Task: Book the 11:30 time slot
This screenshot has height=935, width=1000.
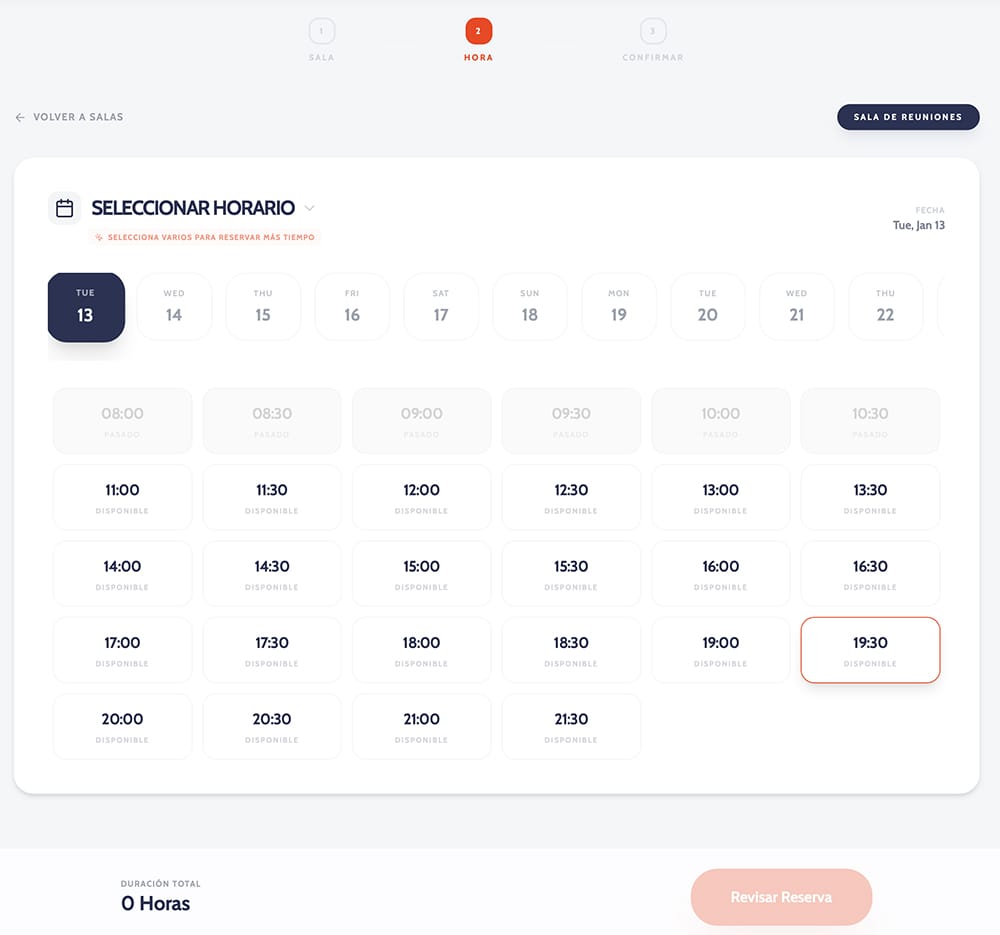Action: coord(272,497)
